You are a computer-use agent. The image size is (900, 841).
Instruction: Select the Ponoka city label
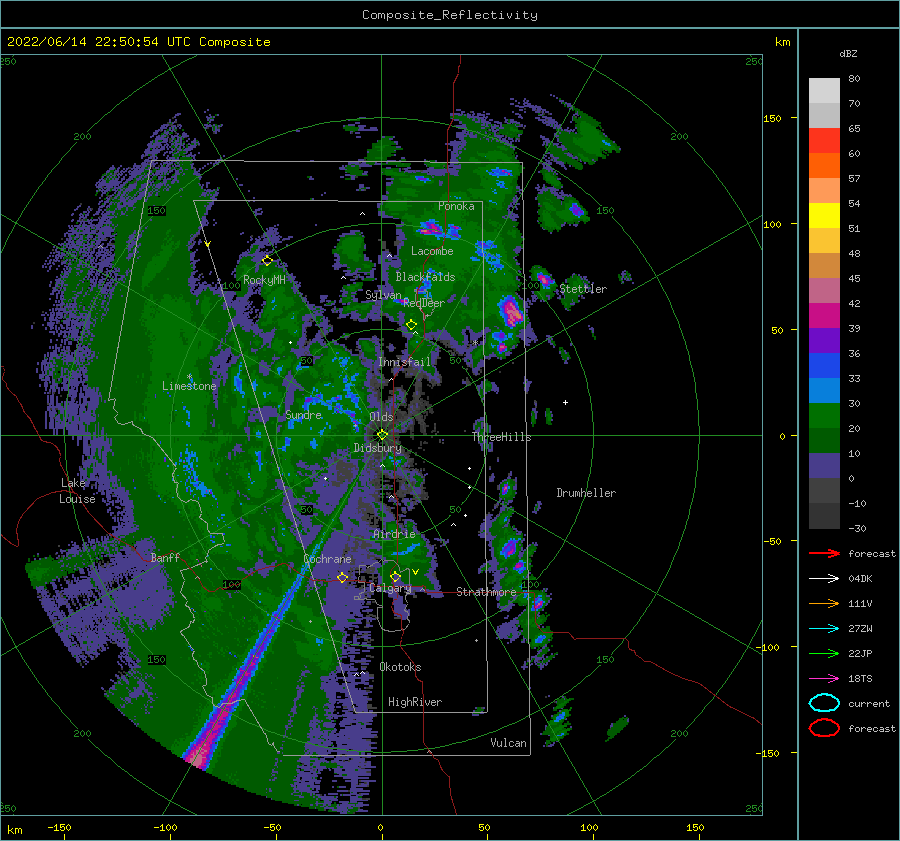[456, 206]
